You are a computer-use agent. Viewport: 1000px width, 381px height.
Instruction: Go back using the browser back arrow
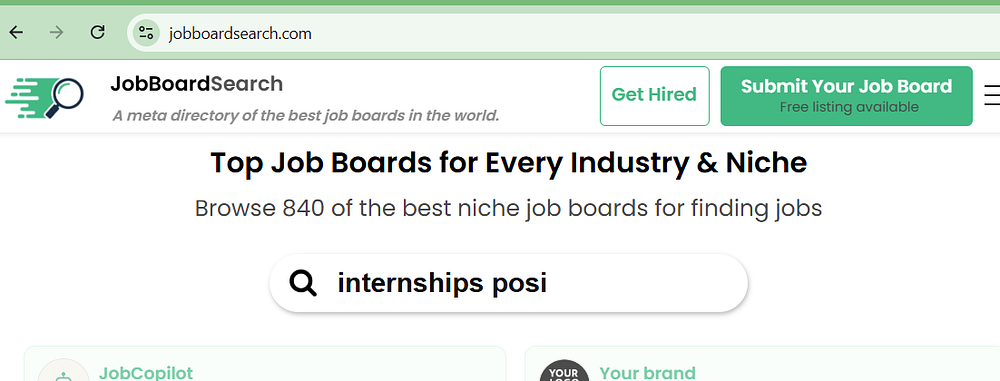tap(17, 33)
